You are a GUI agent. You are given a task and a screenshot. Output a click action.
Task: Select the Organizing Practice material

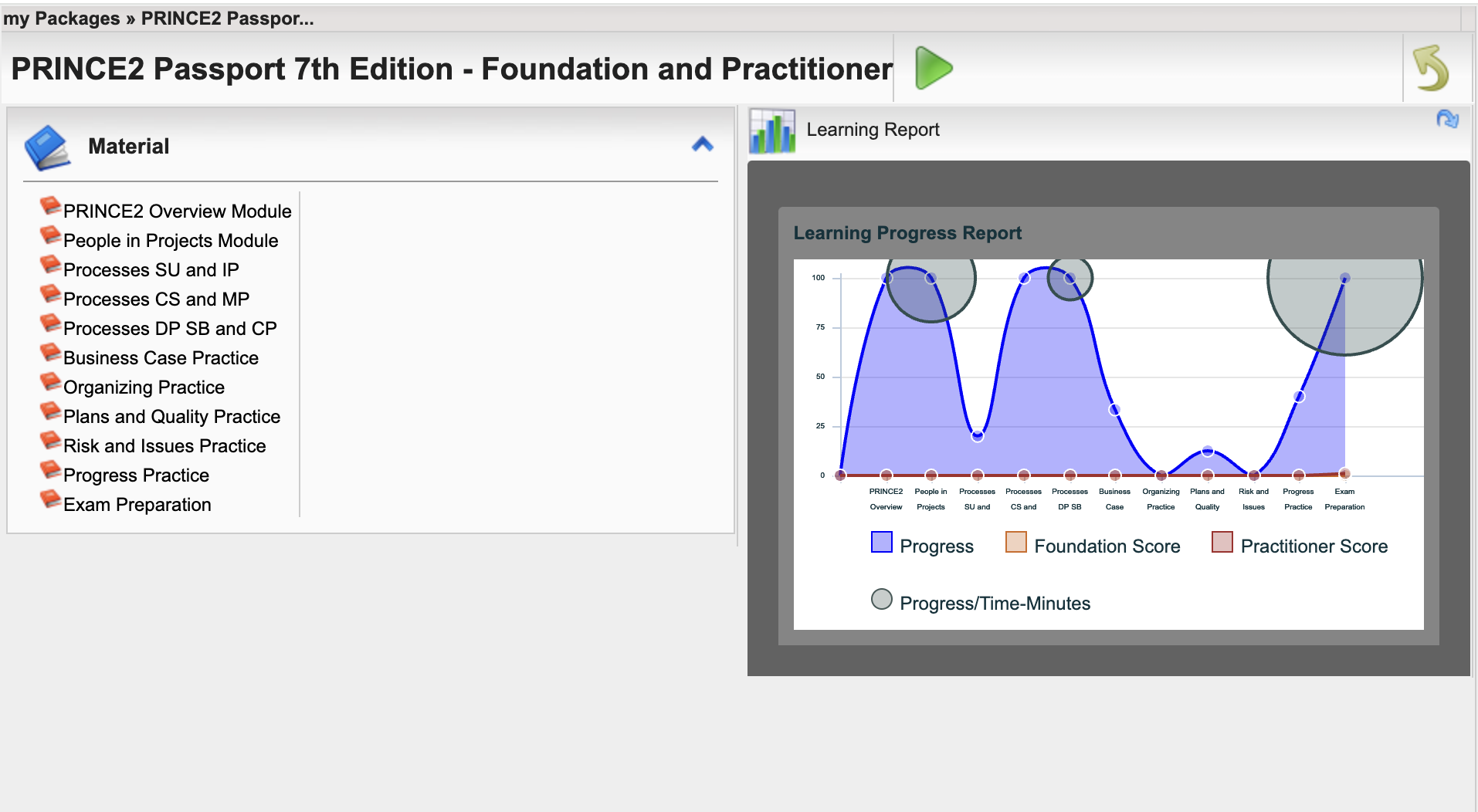[144, 387]
